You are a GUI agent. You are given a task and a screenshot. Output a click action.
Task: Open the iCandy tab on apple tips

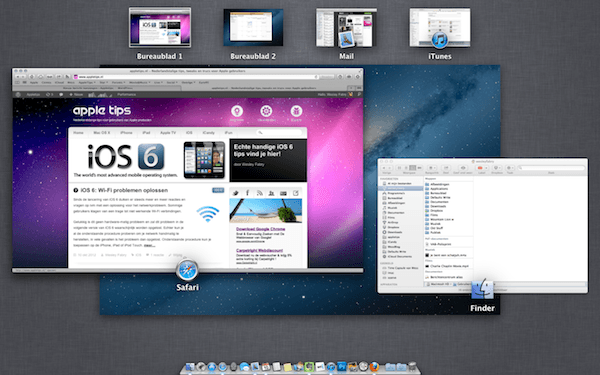pos(209,132)
